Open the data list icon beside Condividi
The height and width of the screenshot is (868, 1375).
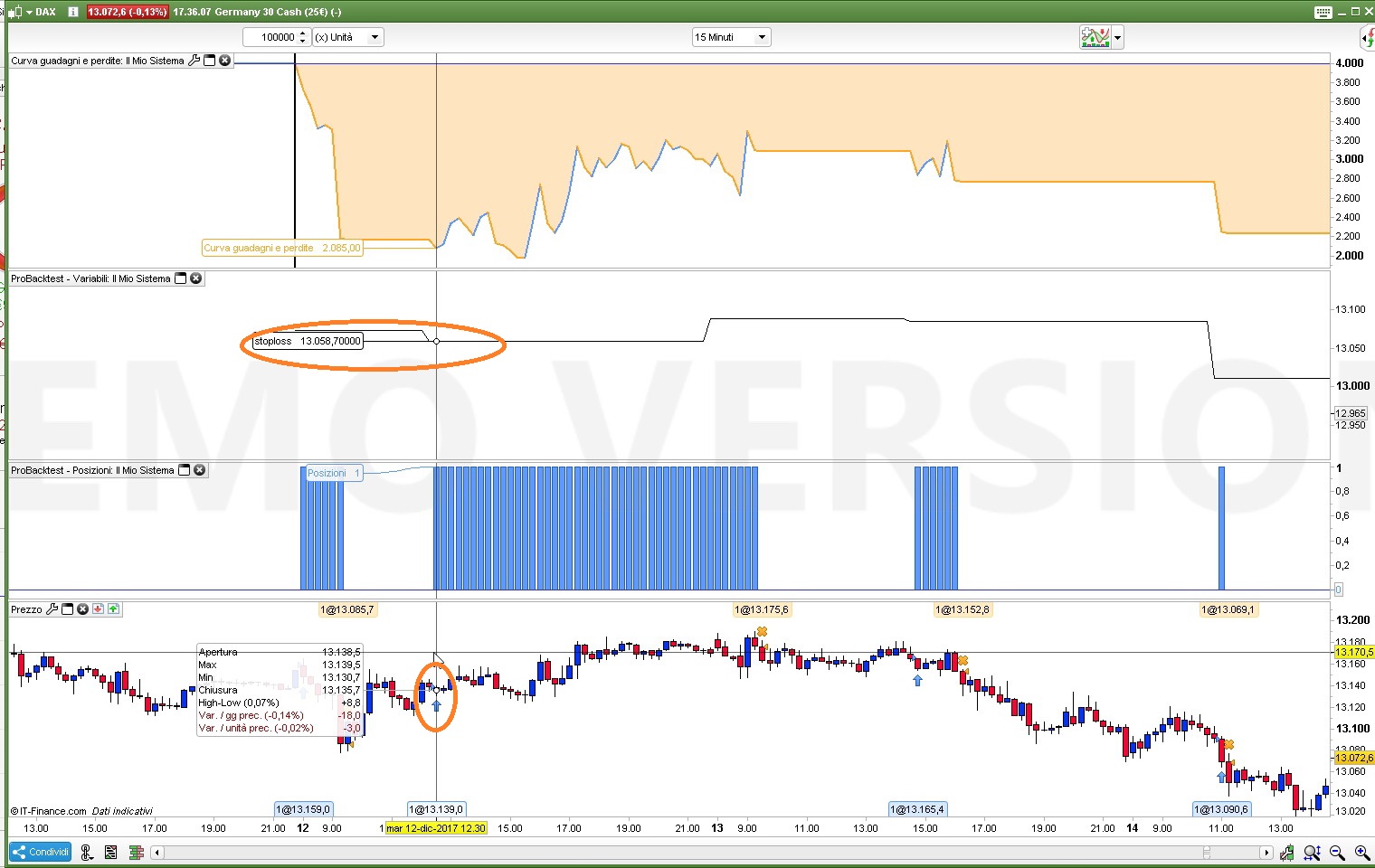(111, 852)
